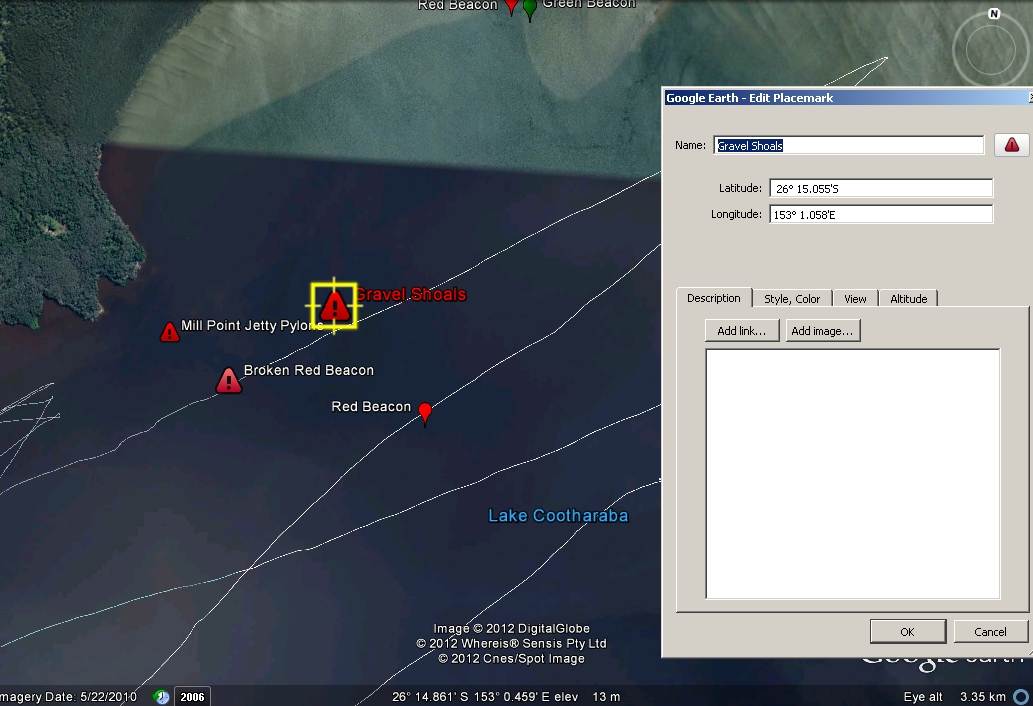This screenshot has height=706, width=1033.
Task: Click the Gravel Shoals warning placemark
Action: coord(334,305)
